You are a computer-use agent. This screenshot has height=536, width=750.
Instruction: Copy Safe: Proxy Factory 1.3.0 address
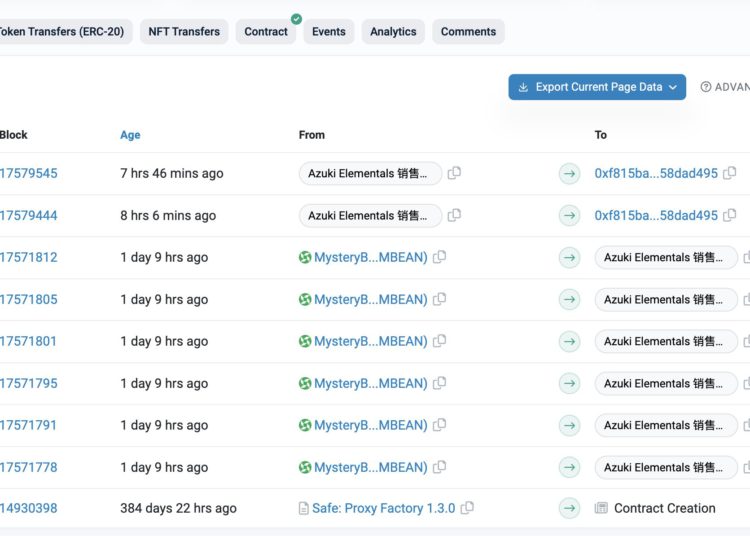[467, 508]
